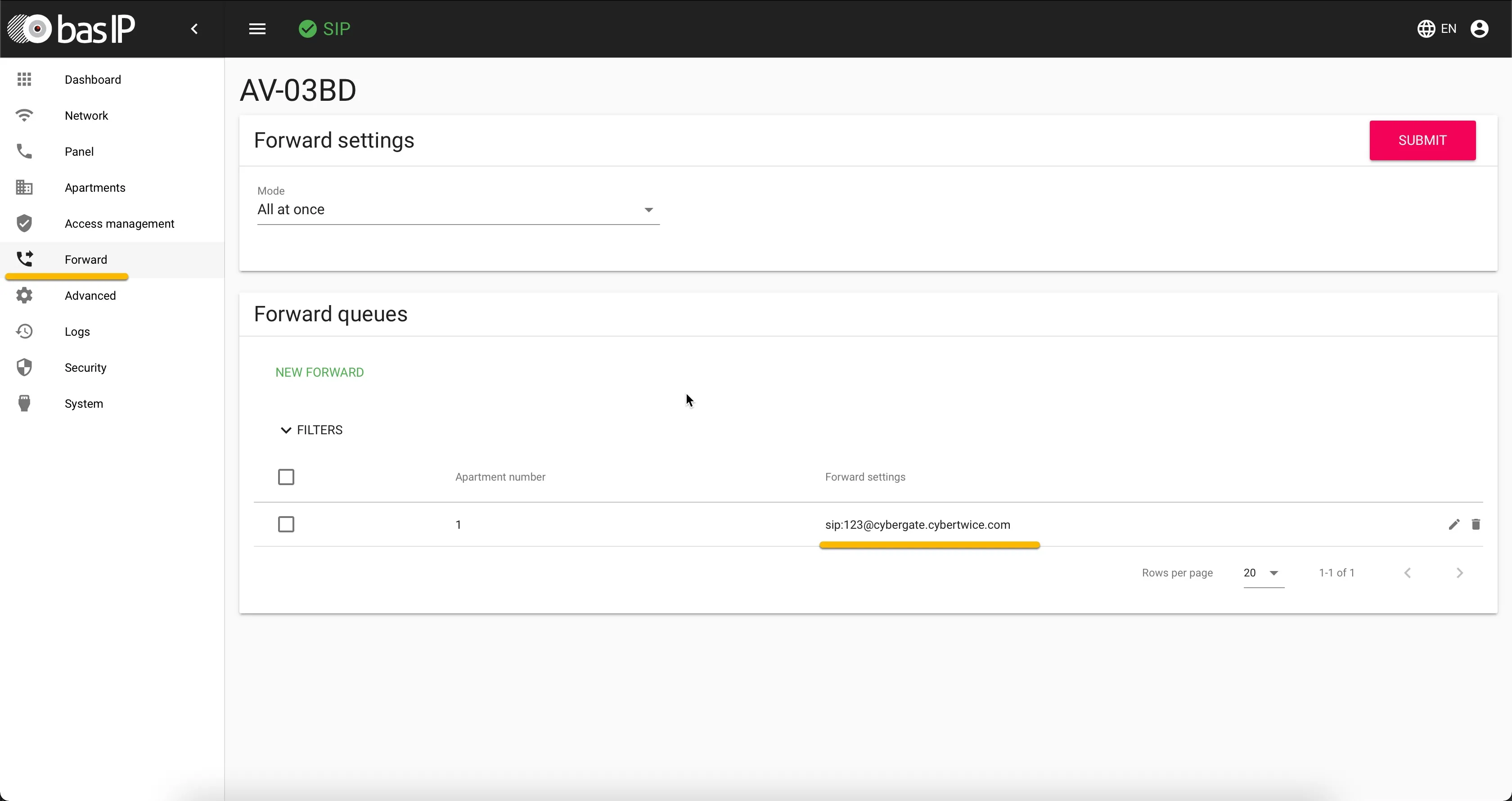Open Access management in sidebar
The image size is (1512, 801).
point(119,224)
